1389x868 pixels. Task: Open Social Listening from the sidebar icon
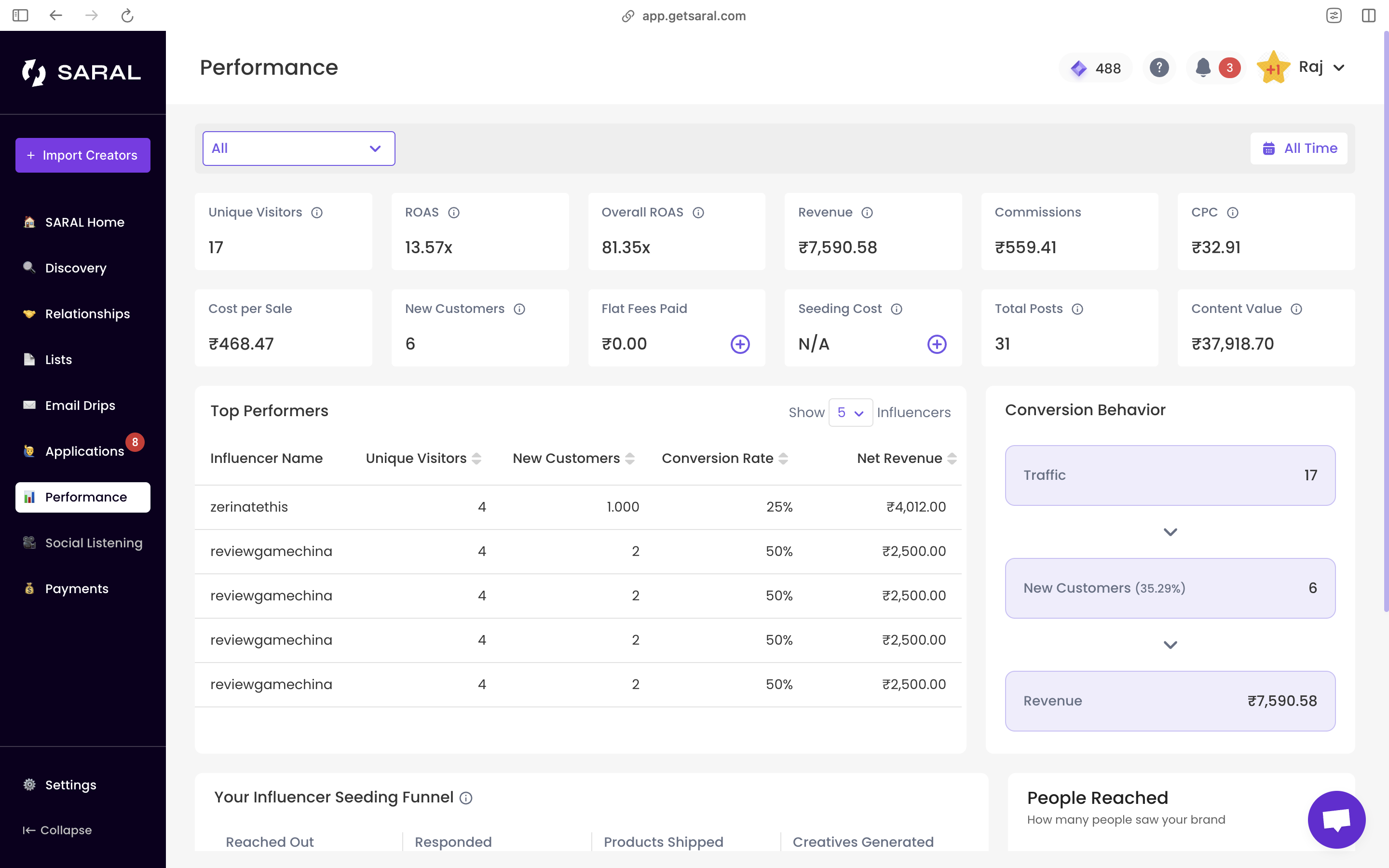coord(29,542)
